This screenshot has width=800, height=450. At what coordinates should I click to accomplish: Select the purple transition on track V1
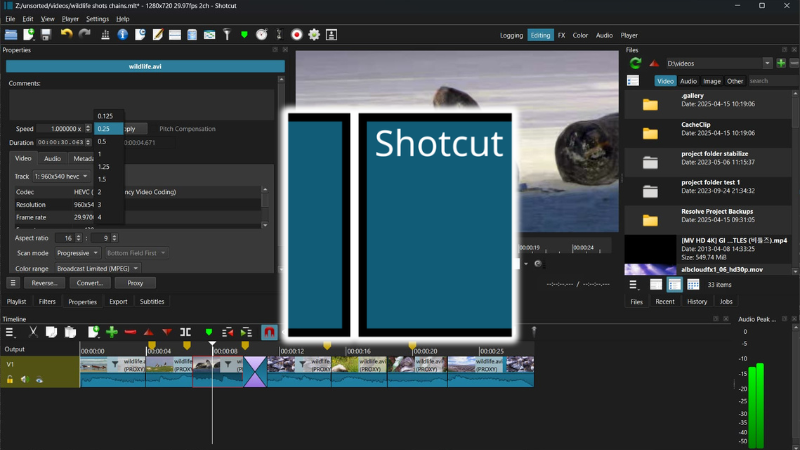click(x=255, y=371)
